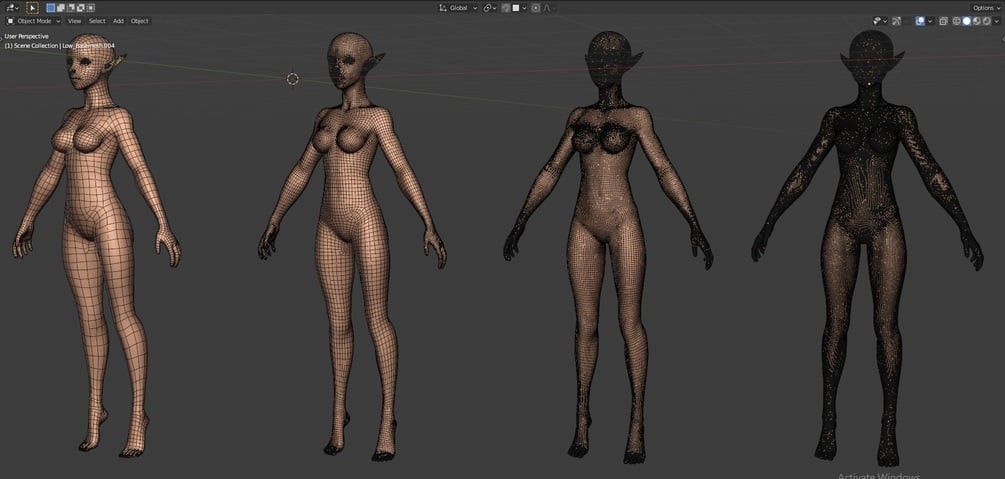Open the Add menu
This screenshot has width=1005, height=479.
(118, 21)
